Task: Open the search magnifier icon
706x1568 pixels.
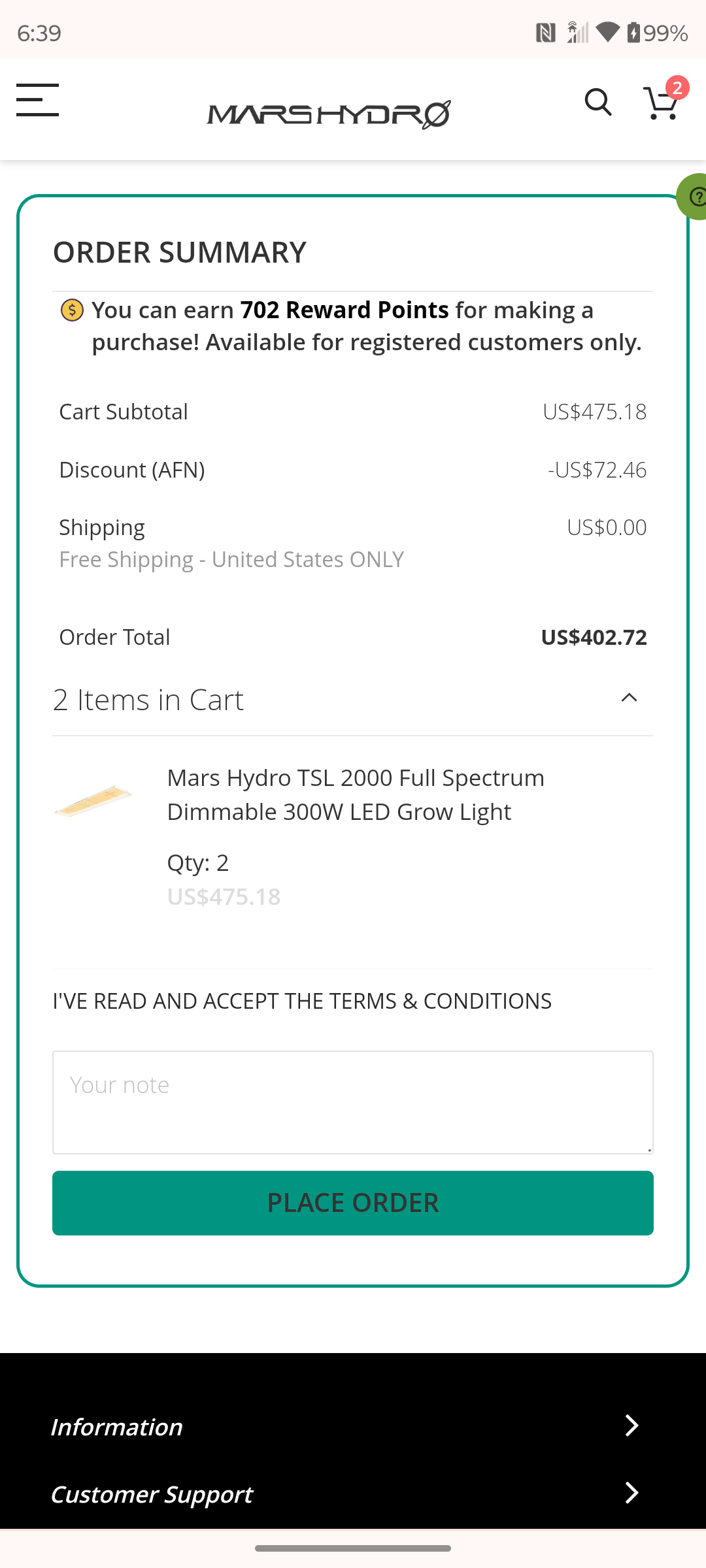Action: [x=597, y=102]
